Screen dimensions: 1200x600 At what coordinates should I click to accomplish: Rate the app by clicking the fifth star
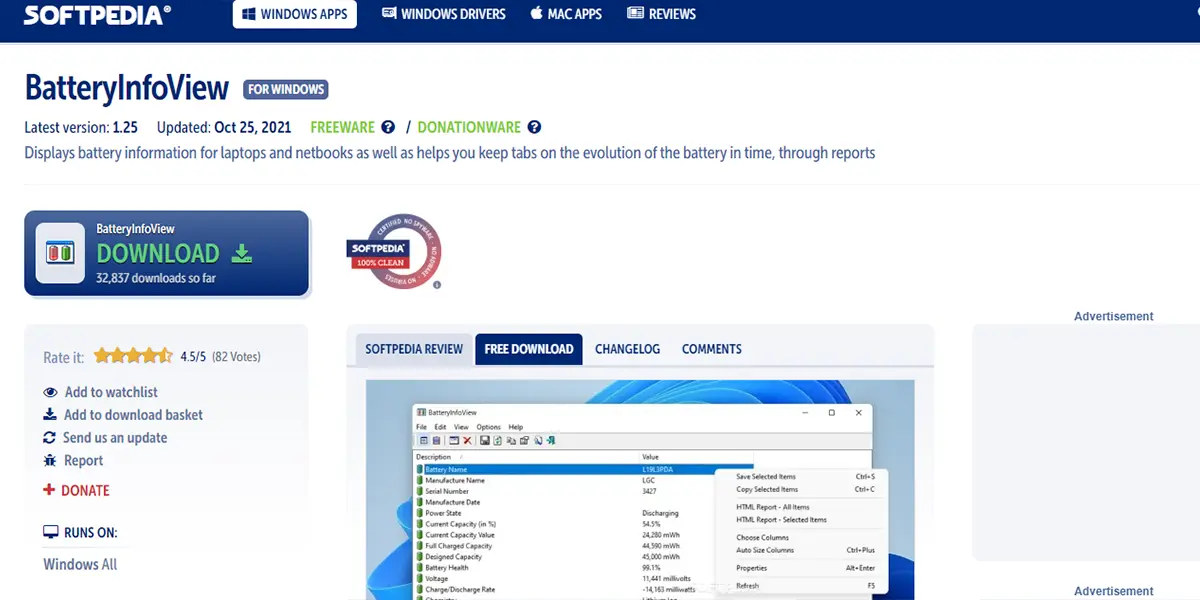pos(163,355)
